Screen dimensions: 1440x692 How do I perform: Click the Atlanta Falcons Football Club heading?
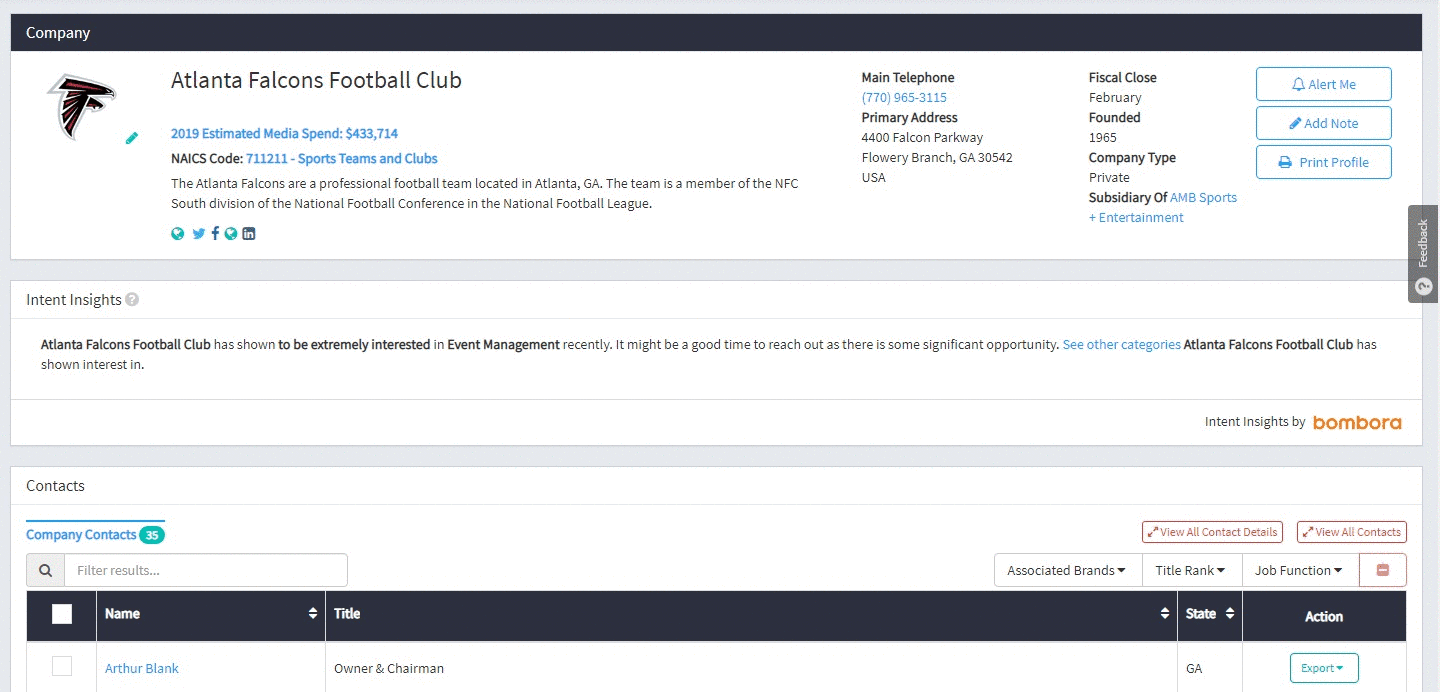click(316, 80)
